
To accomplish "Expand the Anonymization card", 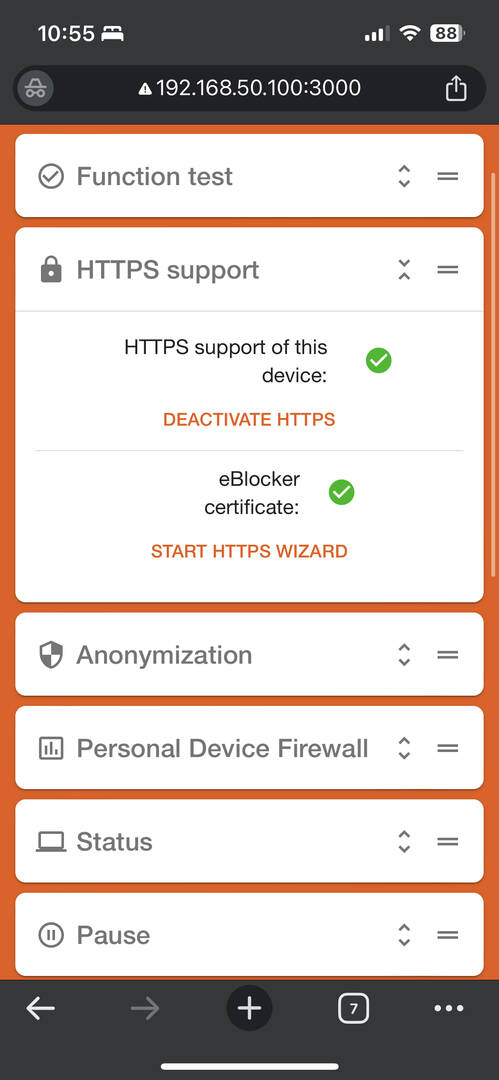I will 405,655.
